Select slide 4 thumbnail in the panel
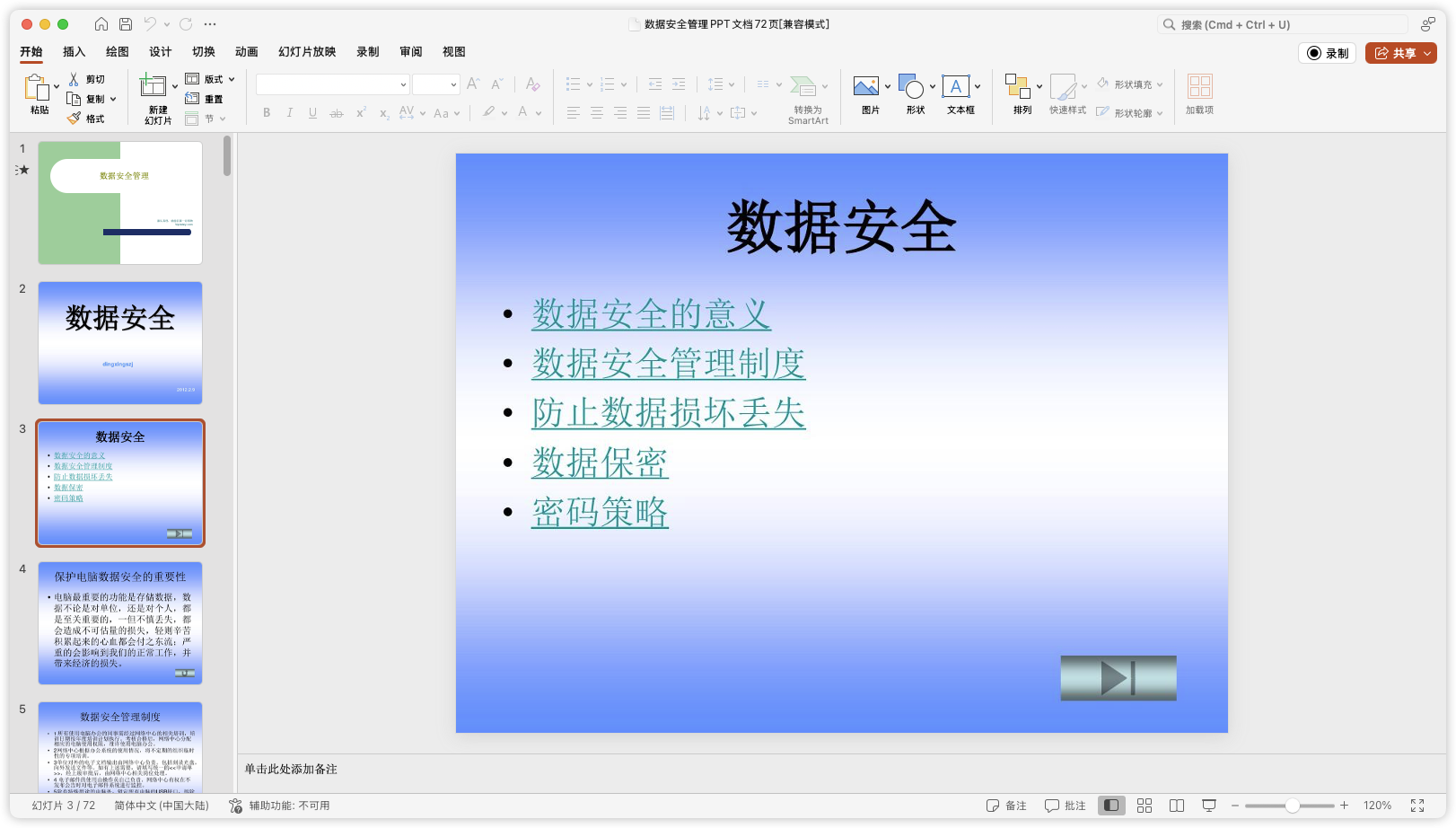This screenshot has height=828, width=1456. (119, 622)
